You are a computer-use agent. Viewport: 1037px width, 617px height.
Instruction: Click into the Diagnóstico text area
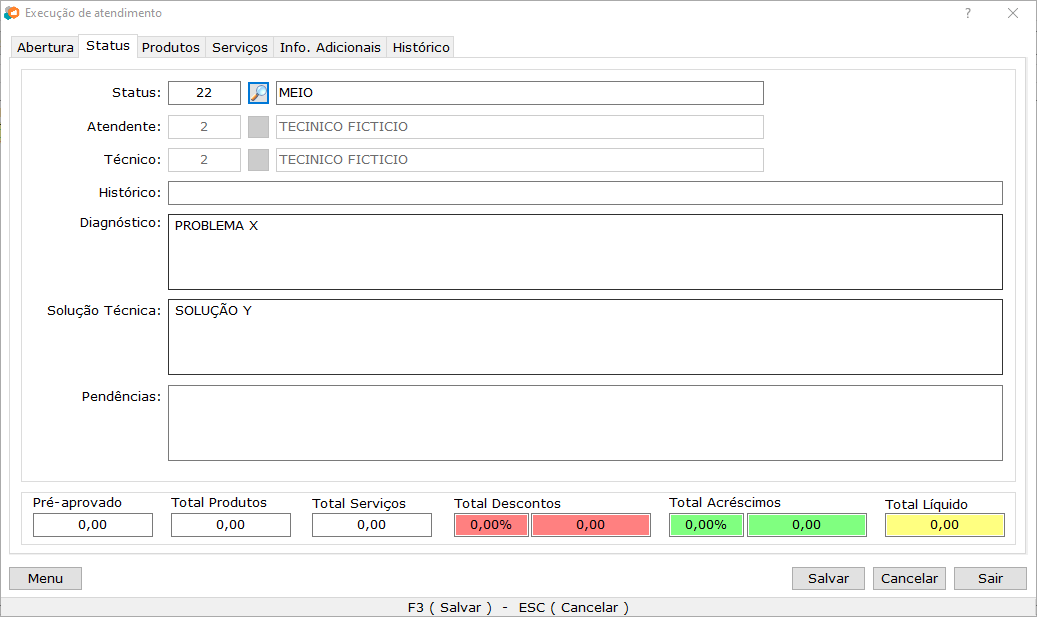585,252
